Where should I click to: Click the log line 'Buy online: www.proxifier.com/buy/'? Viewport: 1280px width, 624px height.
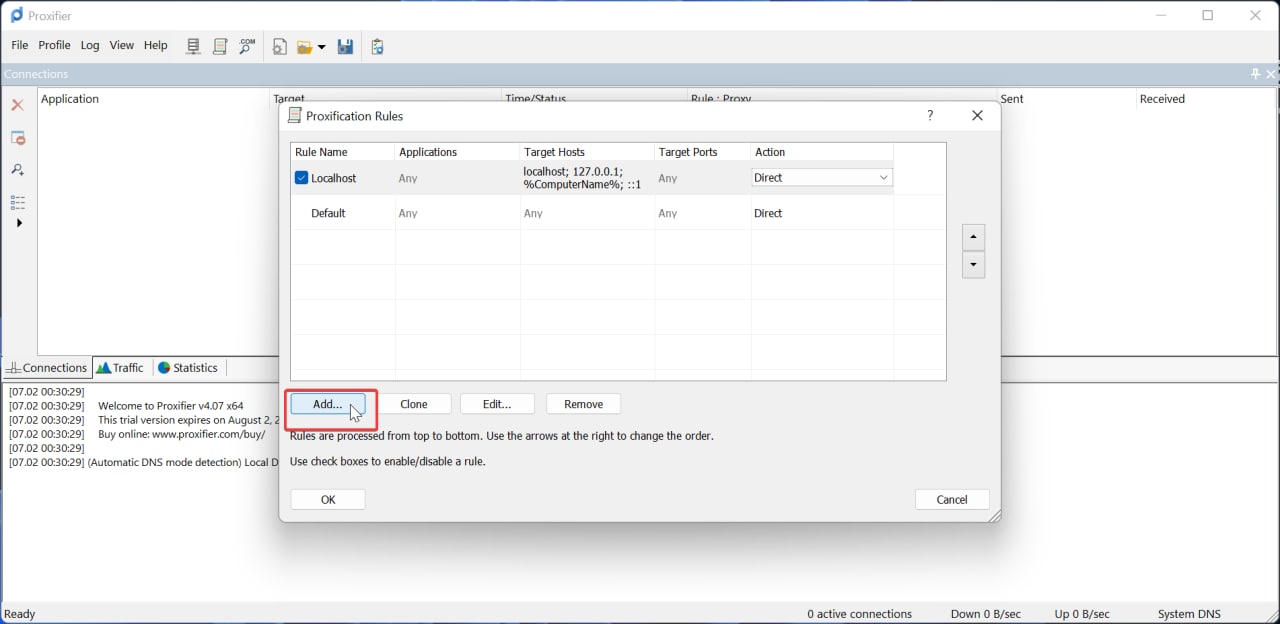click(x=182, y=434)
